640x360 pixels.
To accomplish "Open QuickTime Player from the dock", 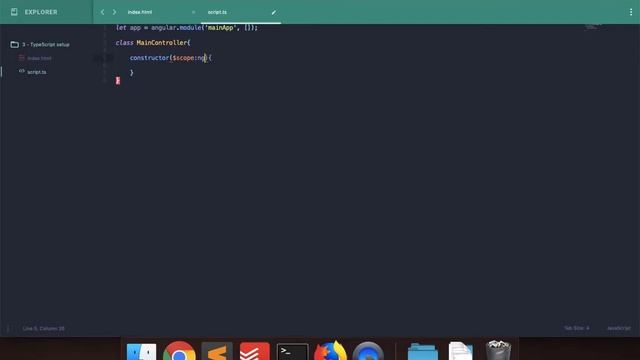I will [x=368, y=351].
